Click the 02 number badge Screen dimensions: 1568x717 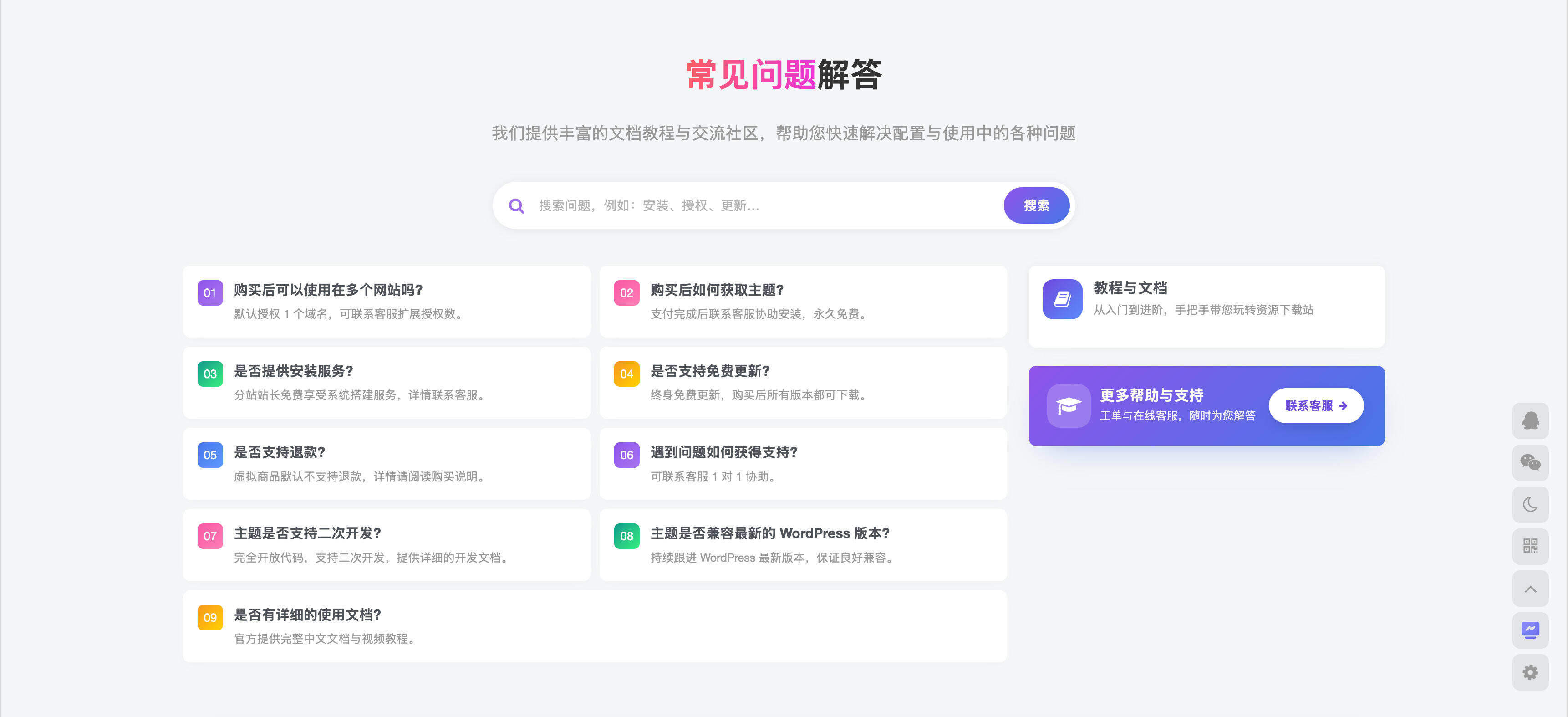pyautogui.click(x=626, y=293)
